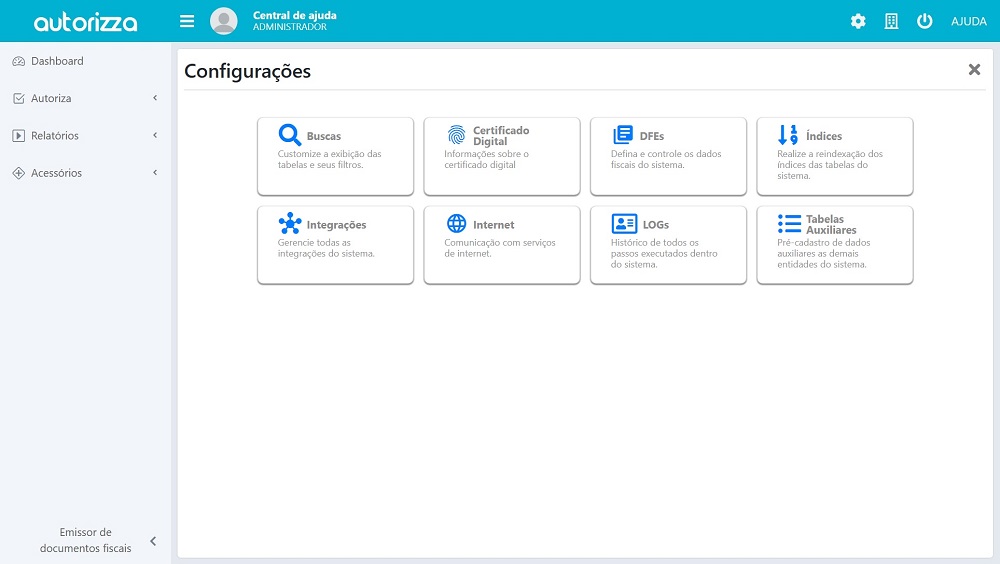Close the Configurações panel
The height and width of the screenshot is (564, 1000).
pyautogui.click(x=974, y=70)
